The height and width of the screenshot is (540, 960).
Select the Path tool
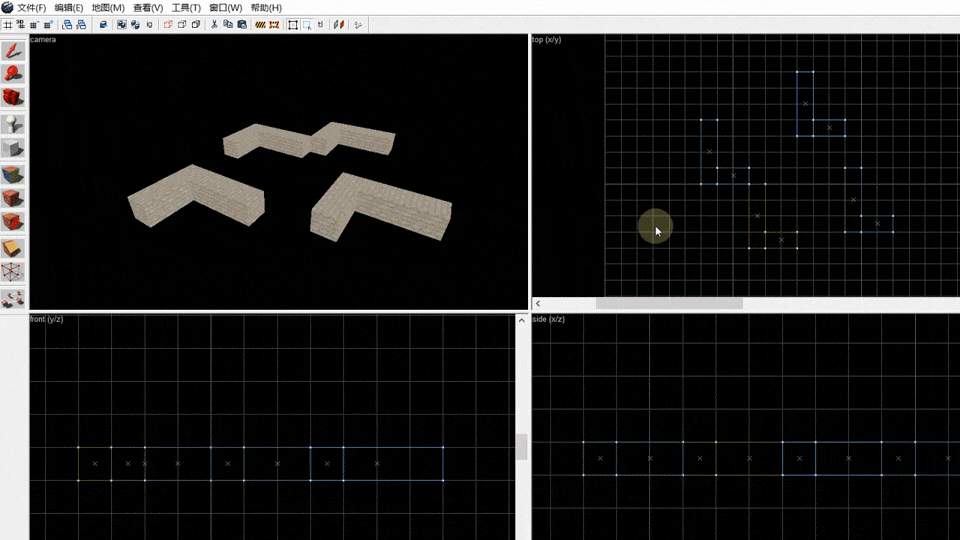pyautogui.click(x=13, y=299)
